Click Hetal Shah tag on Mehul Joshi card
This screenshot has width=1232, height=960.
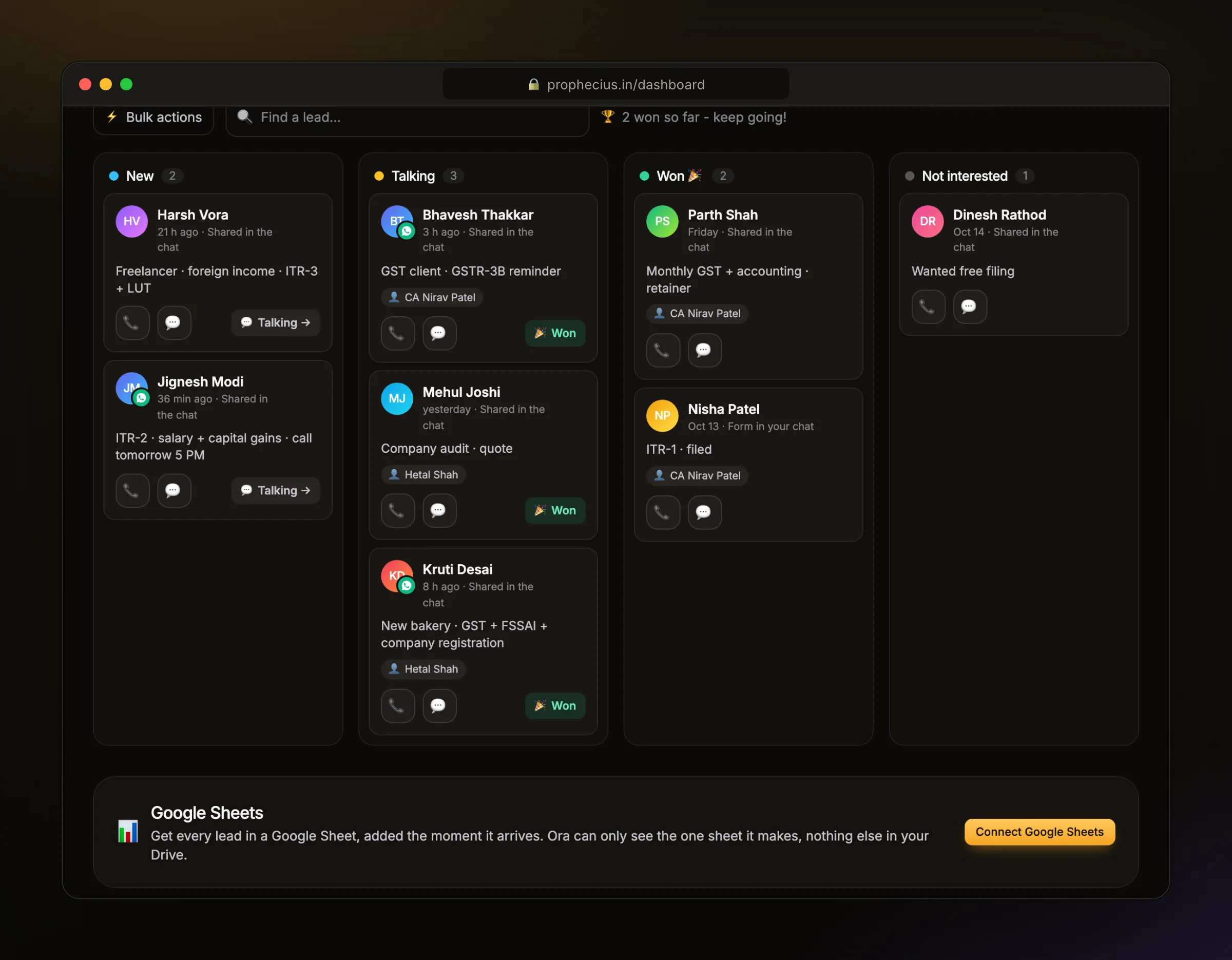click(423, 474)
